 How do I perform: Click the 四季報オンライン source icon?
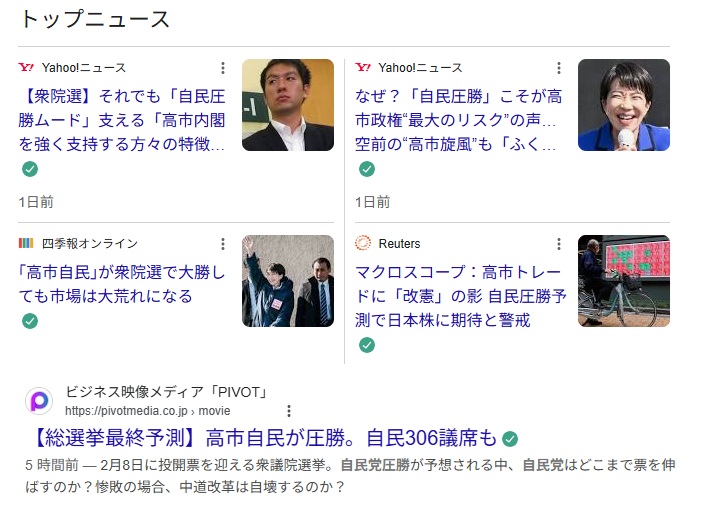(x=26, y=243)
